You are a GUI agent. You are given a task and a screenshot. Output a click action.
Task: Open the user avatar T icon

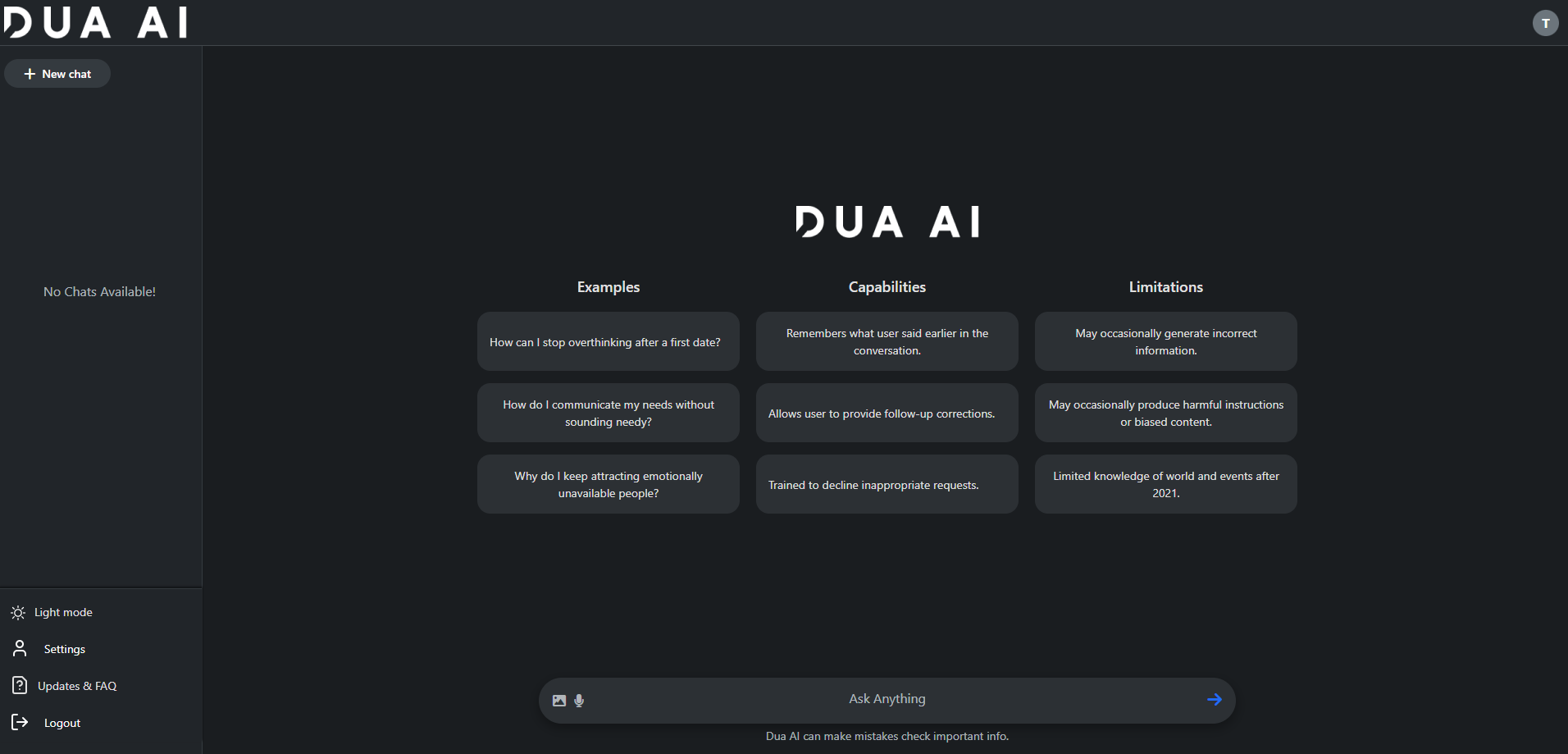tap(1545, 23)
